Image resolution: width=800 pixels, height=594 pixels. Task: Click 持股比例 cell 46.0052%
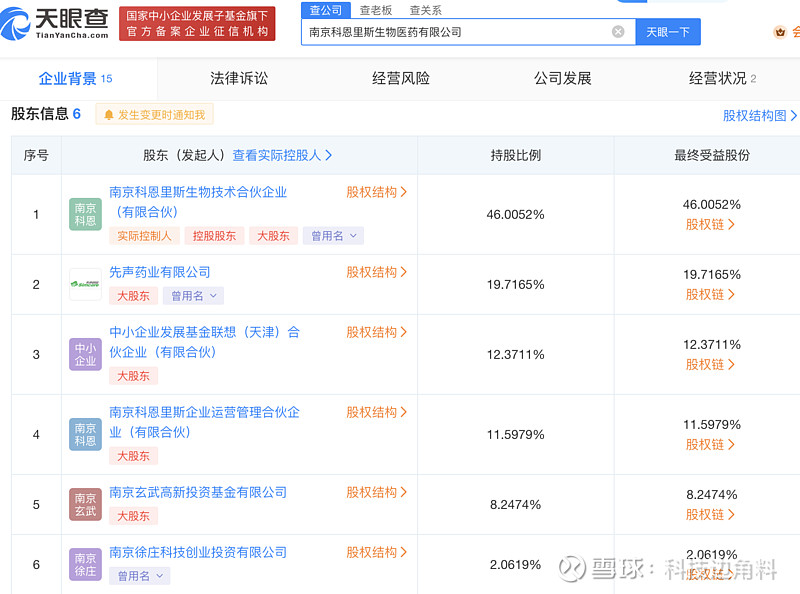click(515, 214)
